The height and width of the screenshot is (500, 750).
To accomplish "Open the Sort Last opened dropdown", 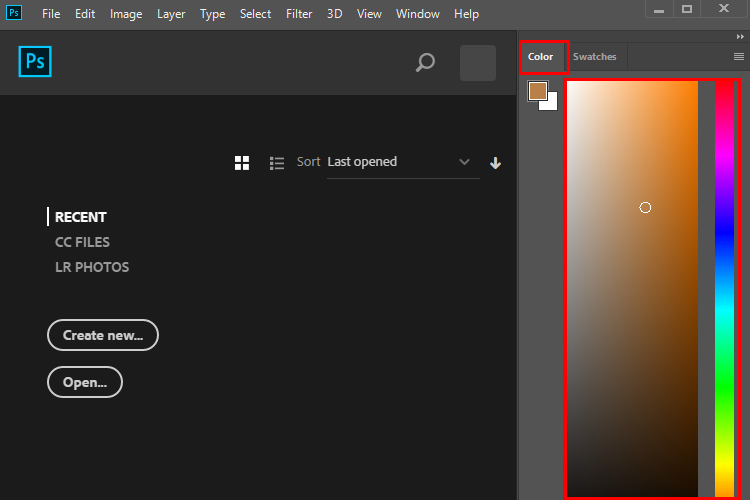I will coord(403,162).
